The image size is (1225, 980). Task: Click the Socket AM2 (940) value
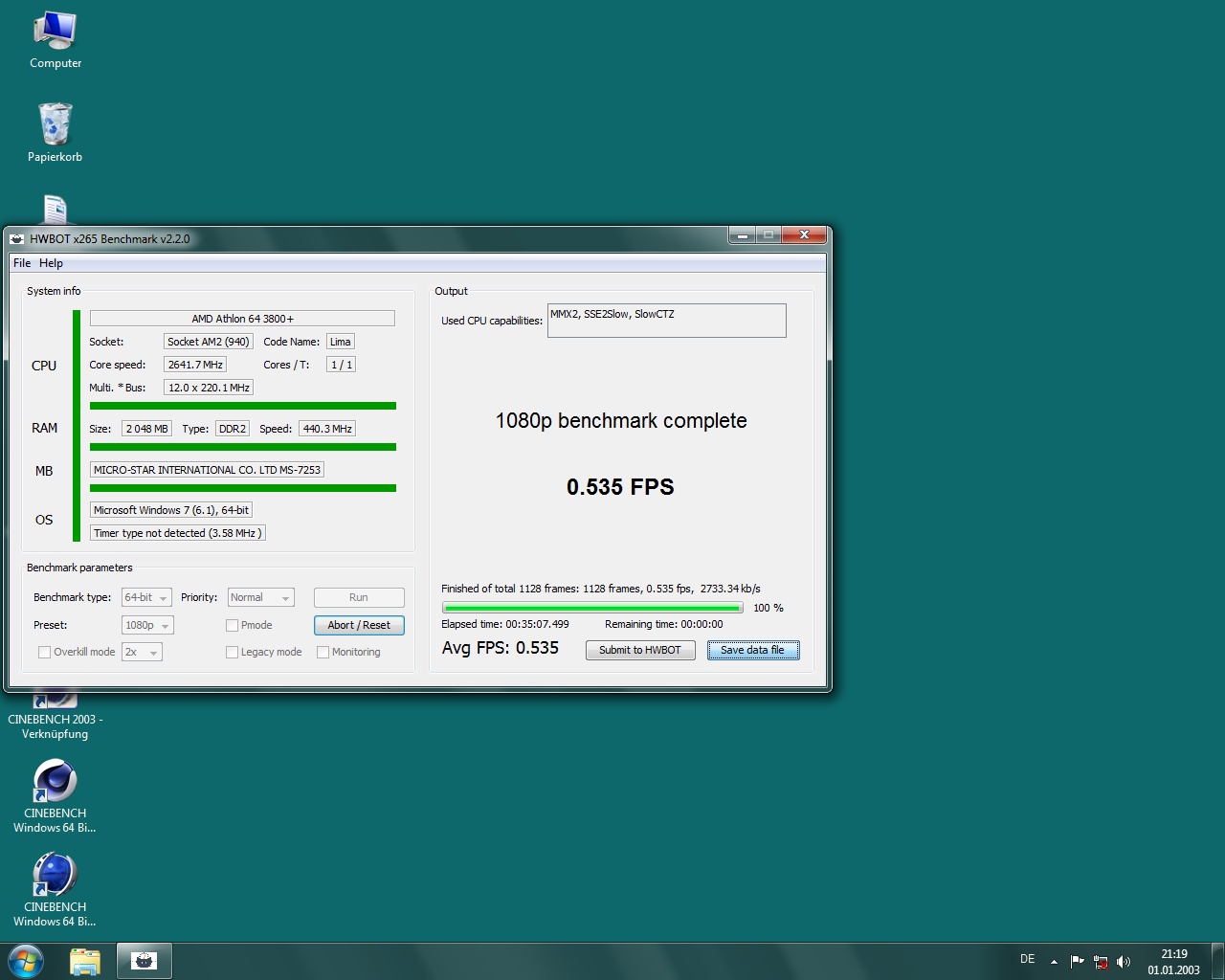(x=209, y=342)
